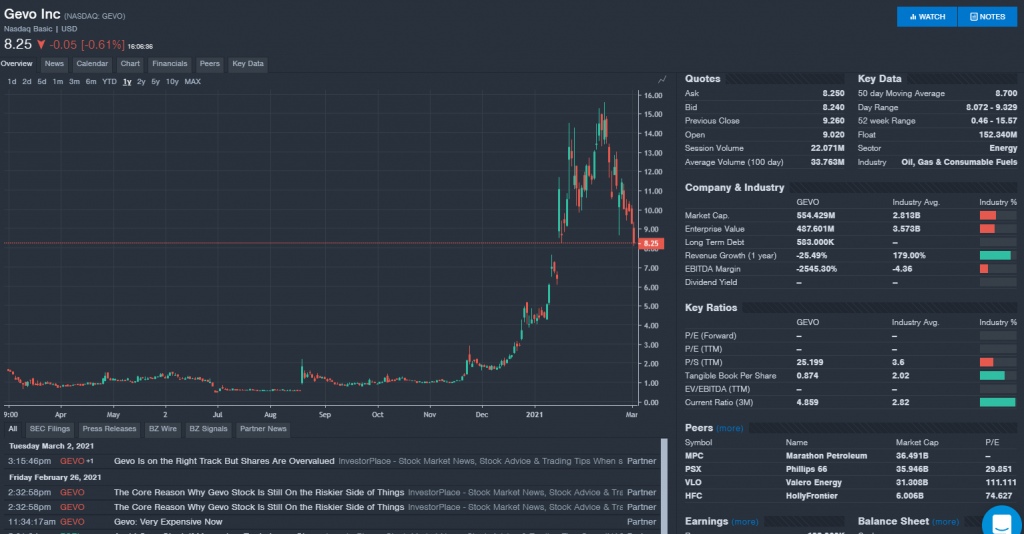The image size is (1024, 534).
Task: Select the 2d chart range
Action: click(27, 82)
